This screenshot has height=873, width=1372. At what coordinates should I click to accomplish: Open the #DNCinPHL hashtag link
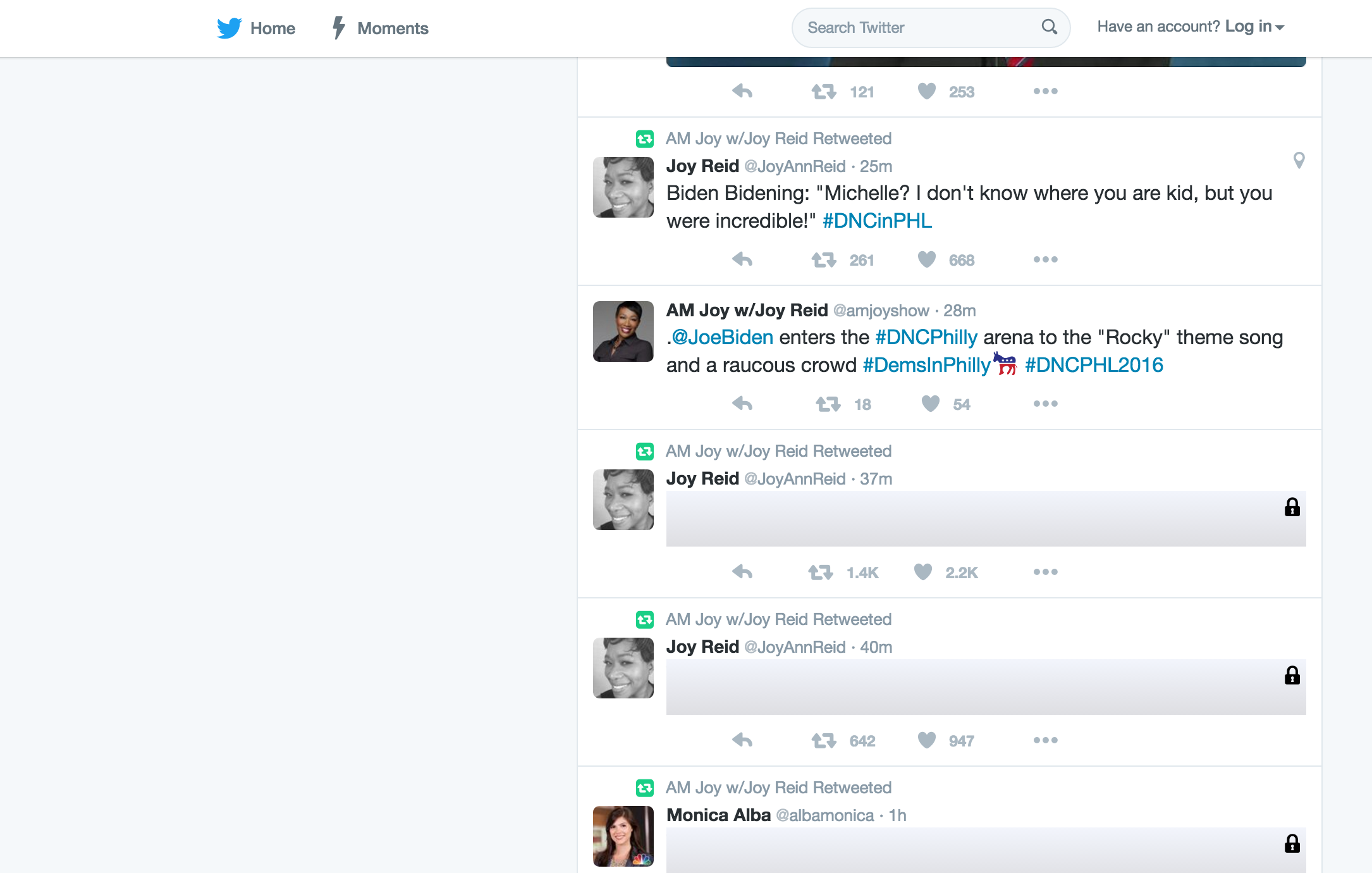click(x=877, y=221)
